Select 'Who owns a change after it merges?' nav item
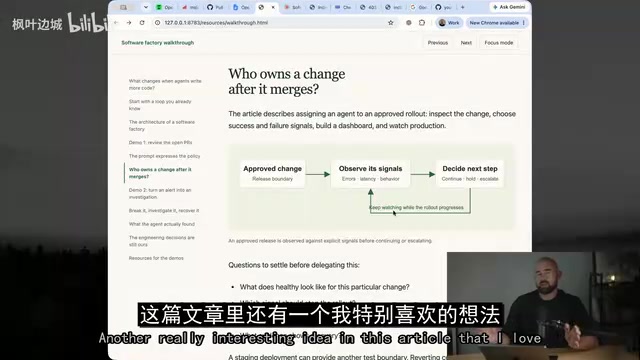This screenshot has height=360, width=640. tap(160, 173)
